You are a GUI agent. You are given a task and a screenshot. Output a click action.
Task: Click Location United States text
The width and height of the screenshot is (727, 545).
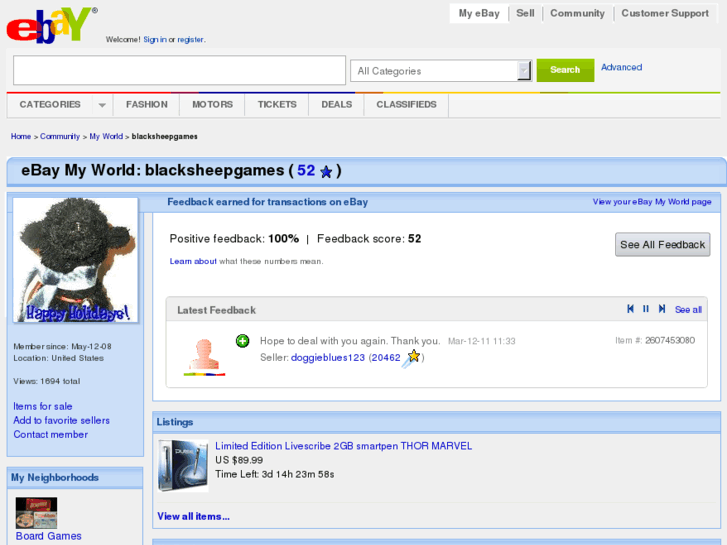(58, 358)
